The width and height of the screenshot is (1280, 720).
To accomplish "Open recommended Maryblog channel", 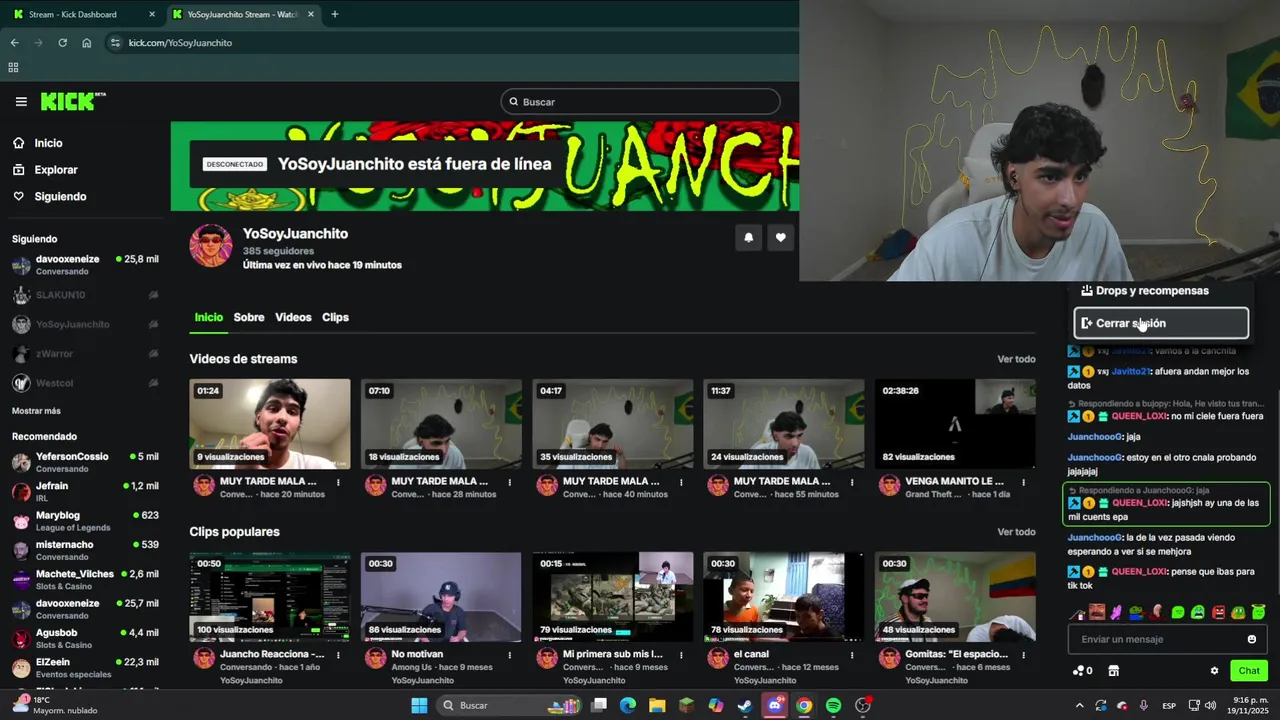I will point(84,521).
